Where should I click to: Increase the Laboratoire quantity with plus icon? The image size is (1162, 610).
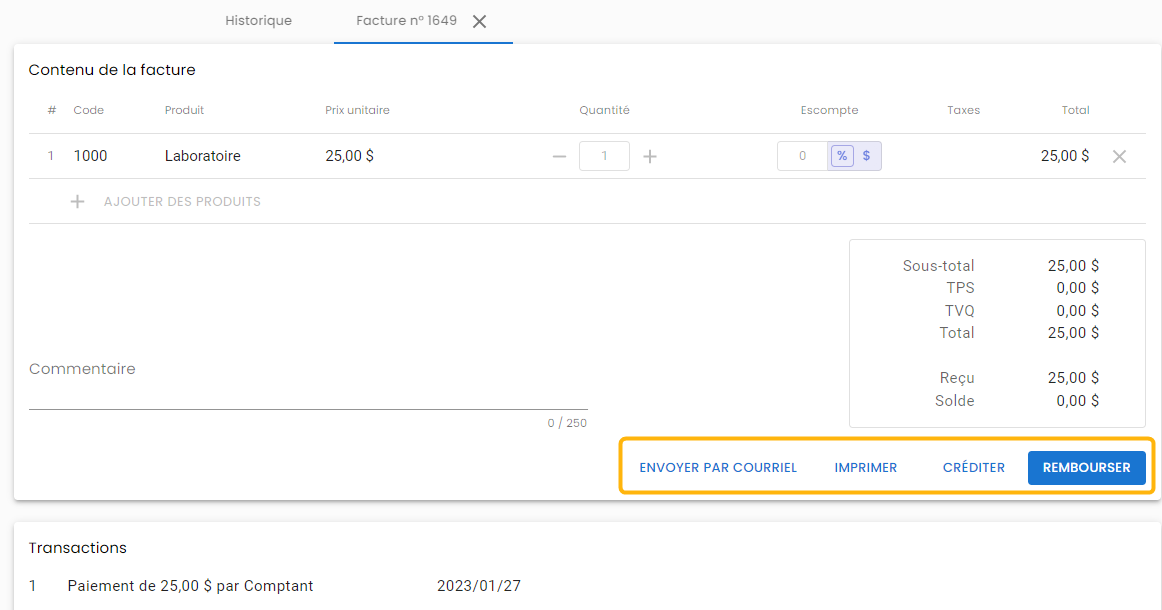point(650,157)
